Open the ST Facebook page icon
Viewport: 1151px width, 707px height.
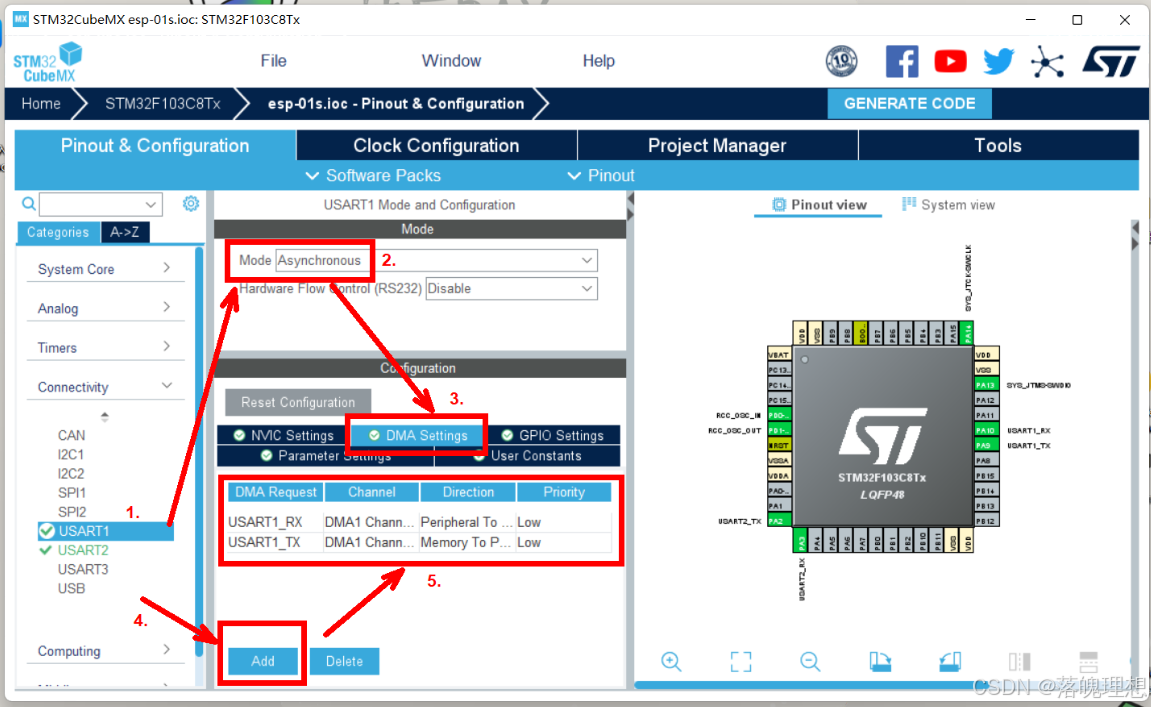(x=901, y=62)
